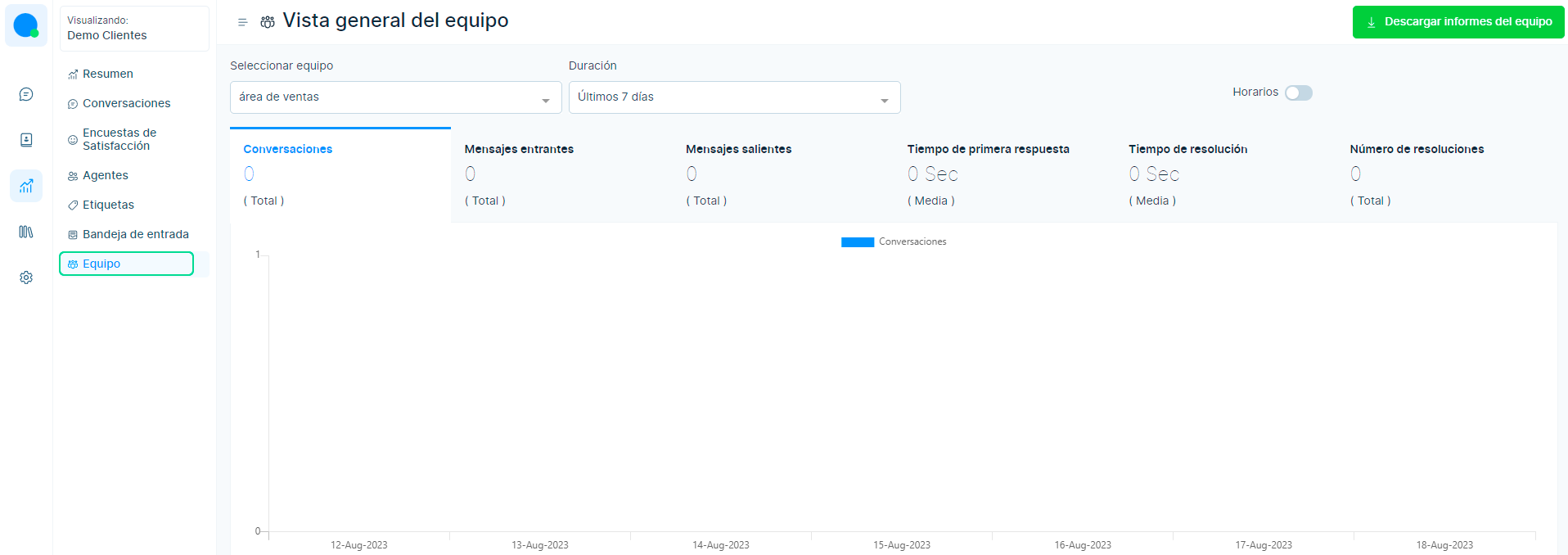Viewport: 1568px width, 555px height.
Task: Click the blue app logo avatar
Action: point(26,25)
